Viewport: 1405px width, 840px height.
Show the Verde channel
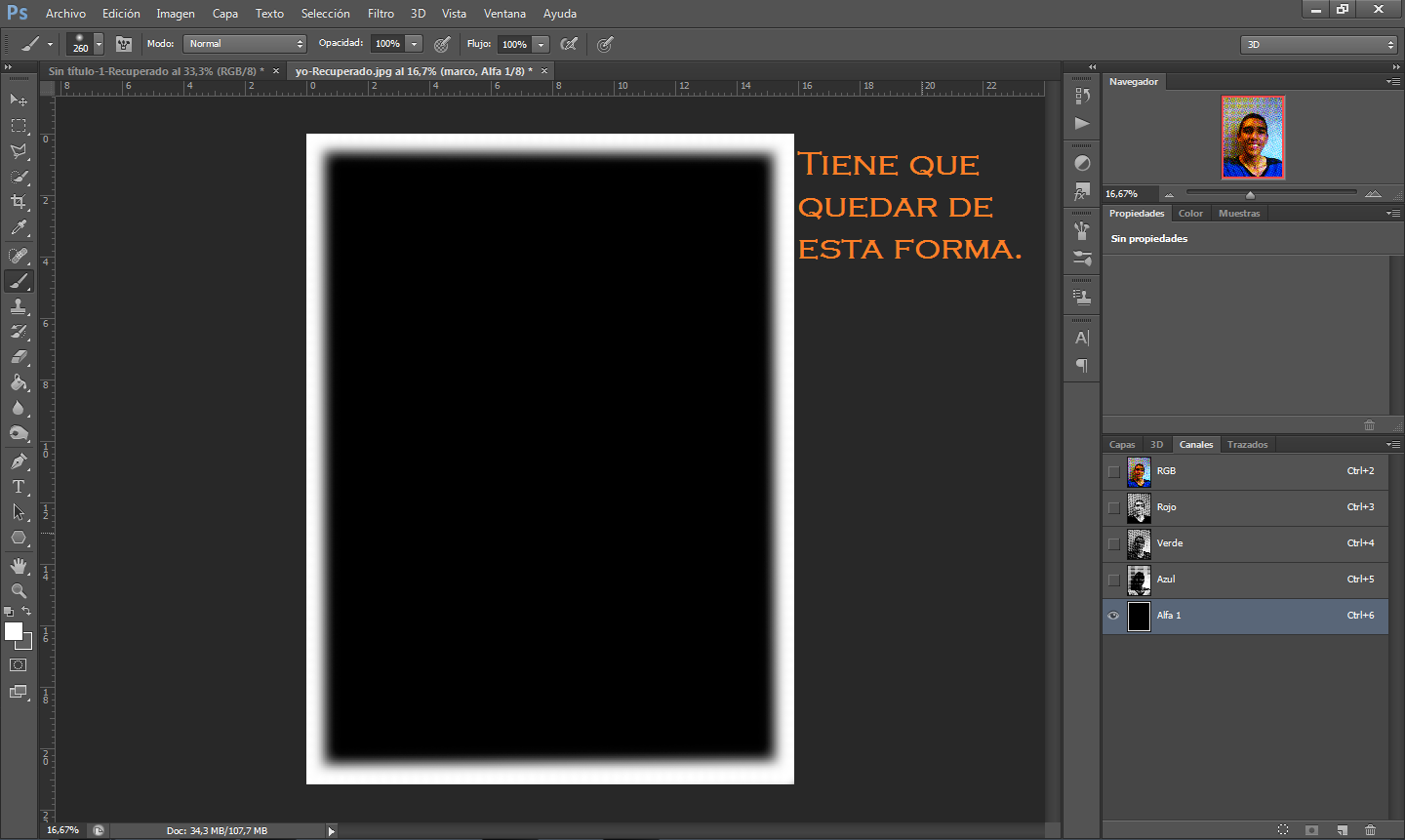[1113, 543]
